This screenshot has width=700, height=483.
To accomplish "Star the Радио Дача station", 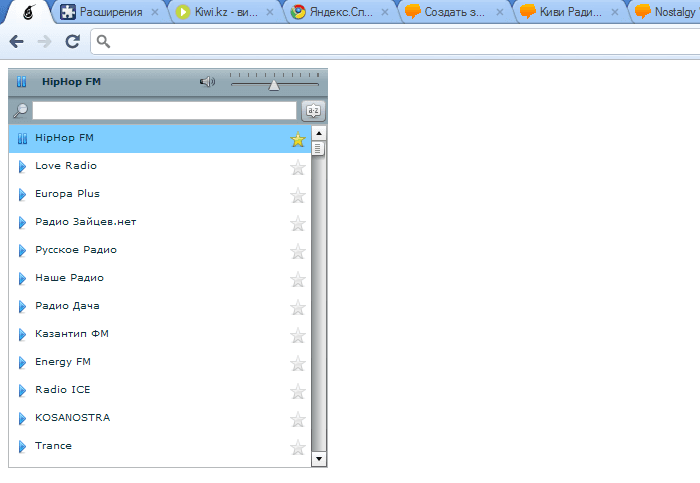I will coord(297,308).
